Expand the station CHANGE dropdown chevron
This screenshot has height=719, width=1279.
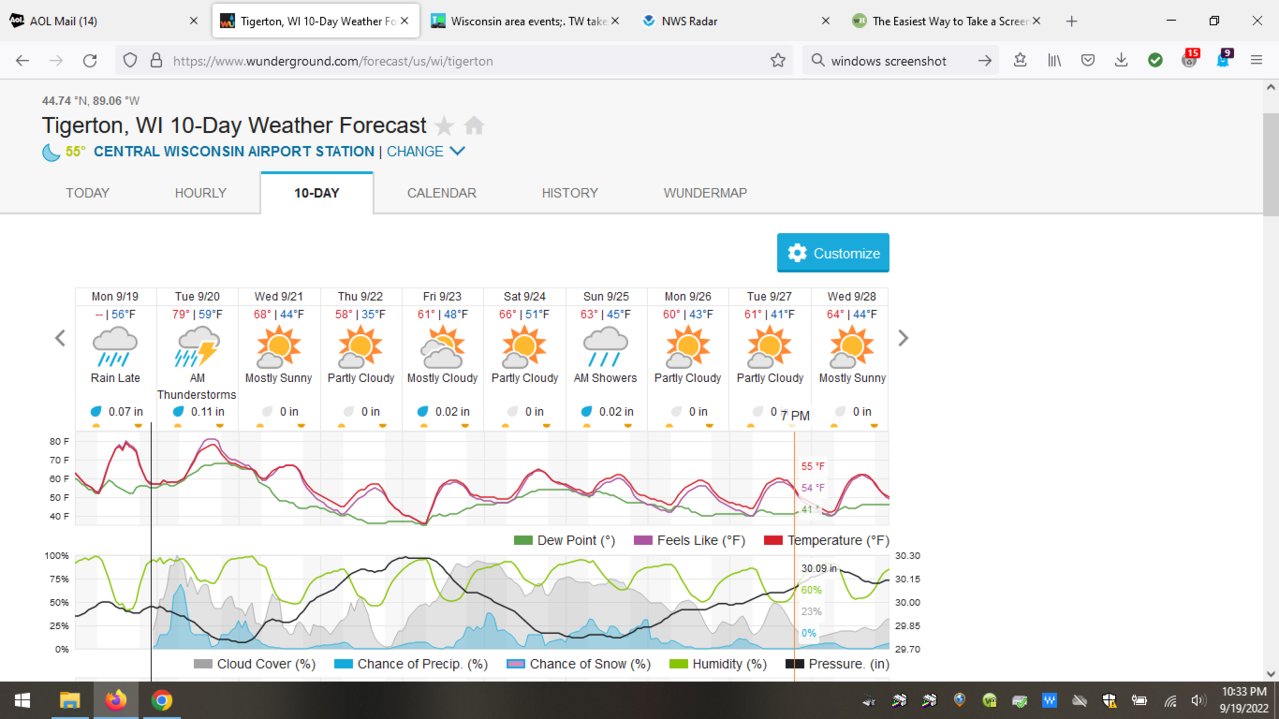pyautogui.click(x=457, y=151)
